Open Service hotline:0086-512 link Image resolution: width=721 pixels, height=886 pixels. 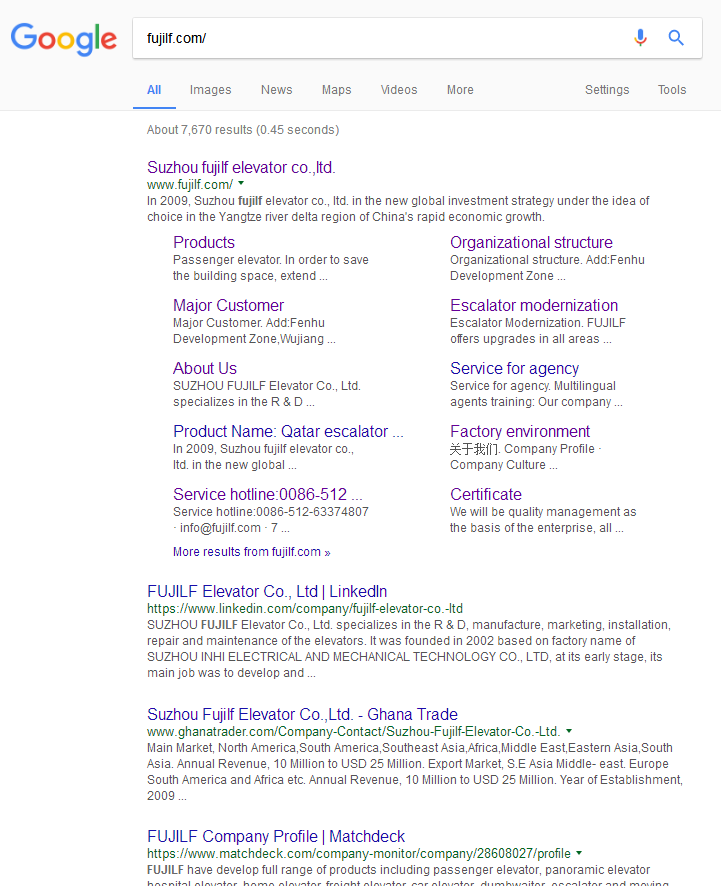pos(268,494)
